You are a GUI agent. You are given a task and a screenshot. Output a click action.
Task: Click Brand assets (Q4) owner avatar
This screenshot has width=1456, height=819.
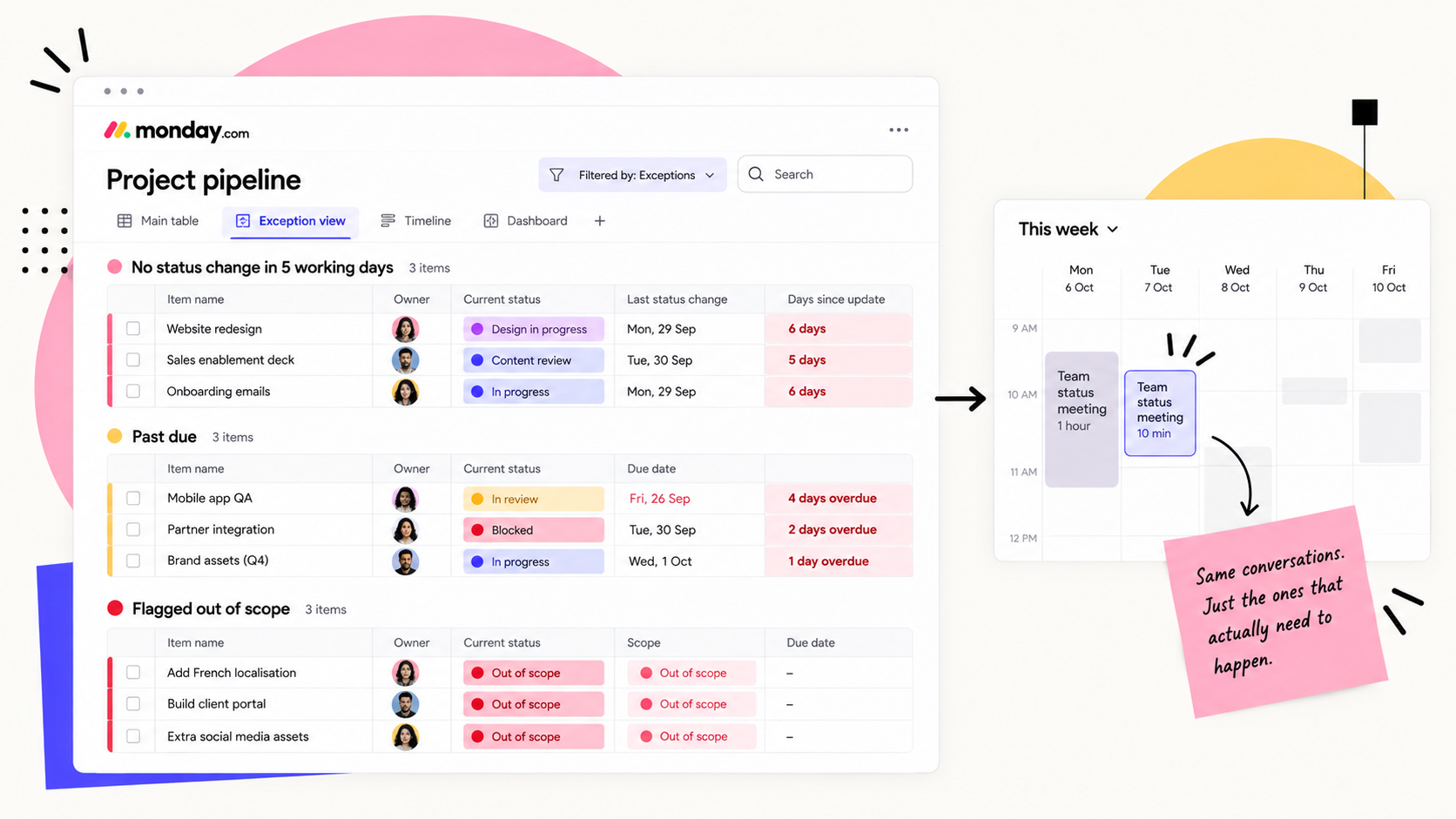click(x=405, y=561)
